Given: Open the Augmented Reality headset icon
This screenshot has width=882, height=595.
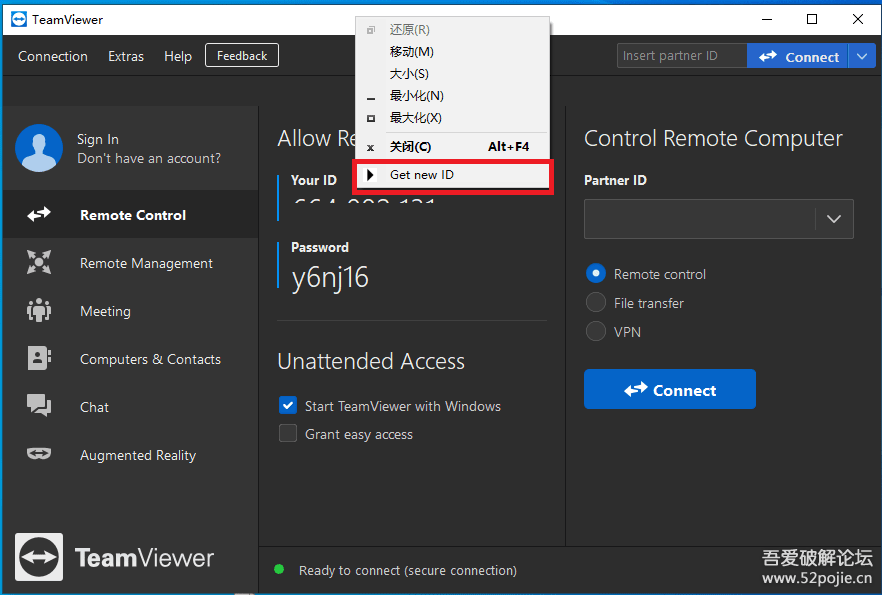Looking at the screenshot, I should click(x=39, y=454).
